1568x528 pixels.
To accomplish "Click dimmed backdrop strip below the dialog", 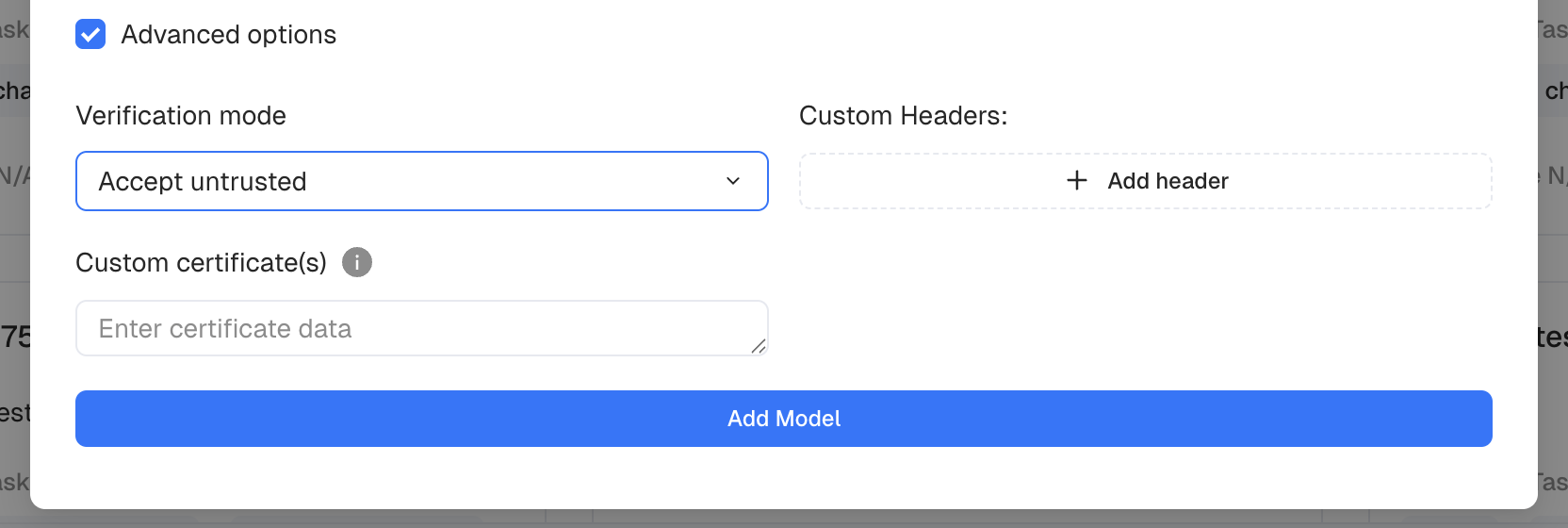I will pyautogui.click(x=784, y=520).
